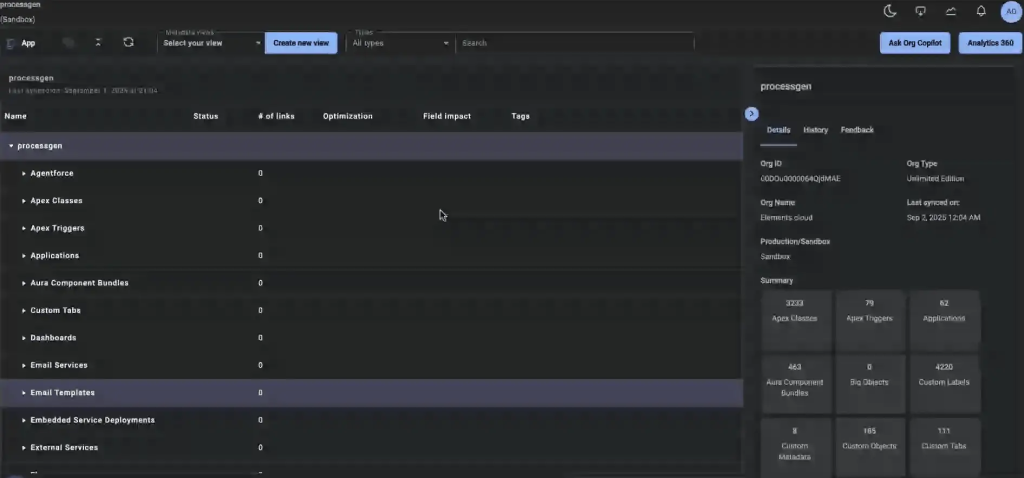Click Ask Org Copilot button
Viewport: 1024px width, 478px height.
pos(915,43)
